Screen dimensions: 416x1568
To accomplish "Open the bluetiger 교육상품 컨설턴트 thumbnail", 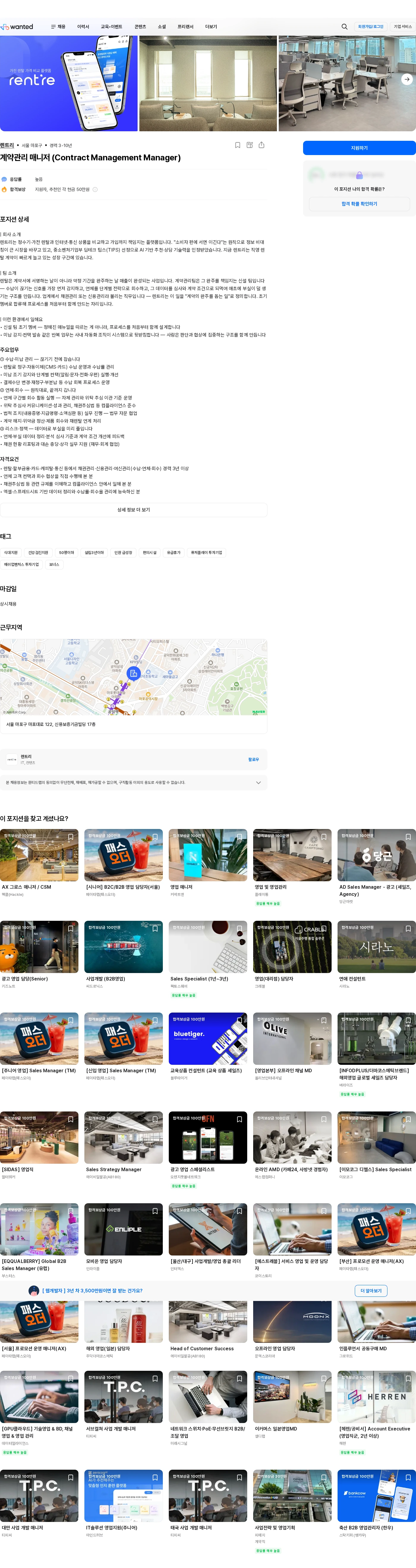I will tap(208, 1038).
